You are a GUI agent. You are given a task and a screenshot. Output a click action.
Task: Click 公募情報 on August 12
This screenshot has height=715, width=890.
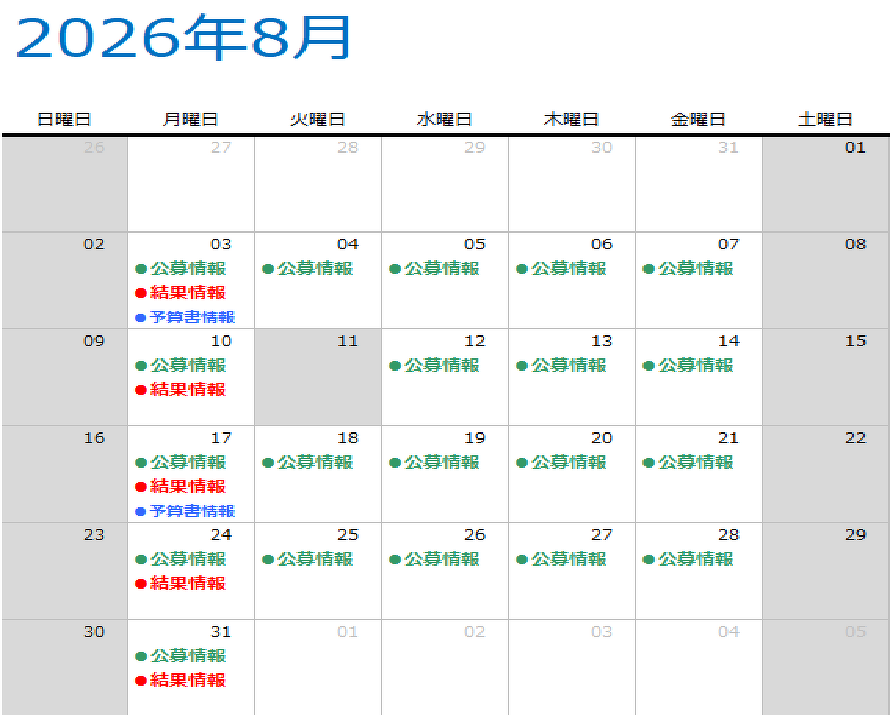[442, 366]
